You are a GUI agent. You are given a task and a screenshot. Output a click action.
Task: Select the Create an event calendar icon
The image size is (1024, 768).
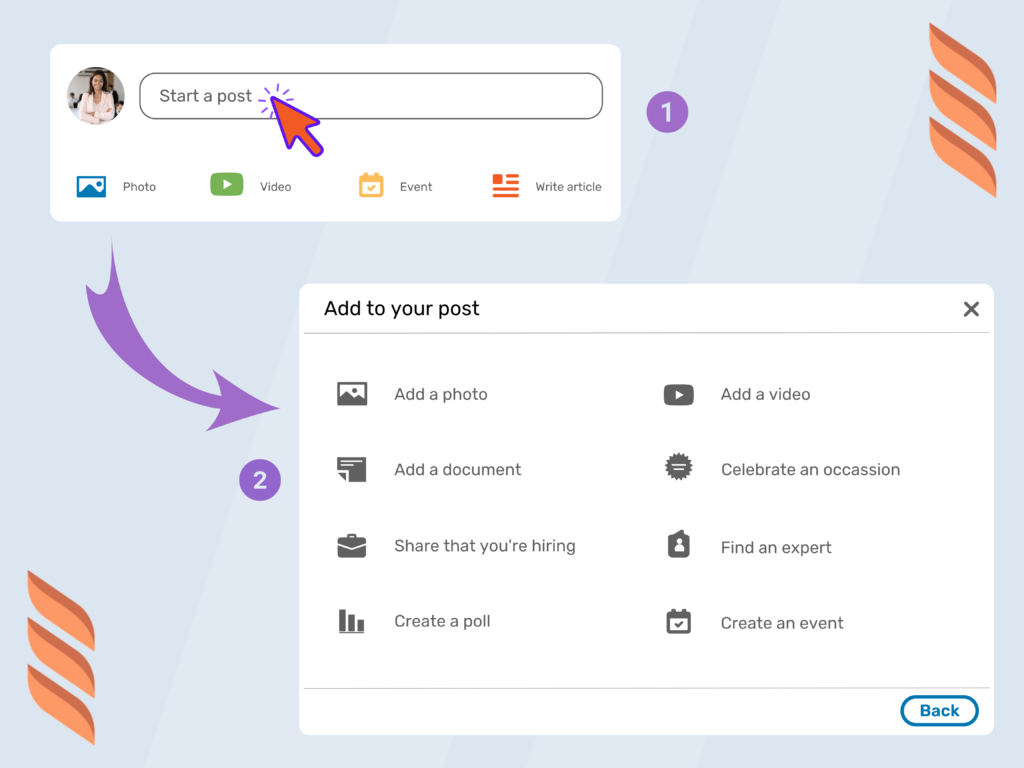pos(678,621)
